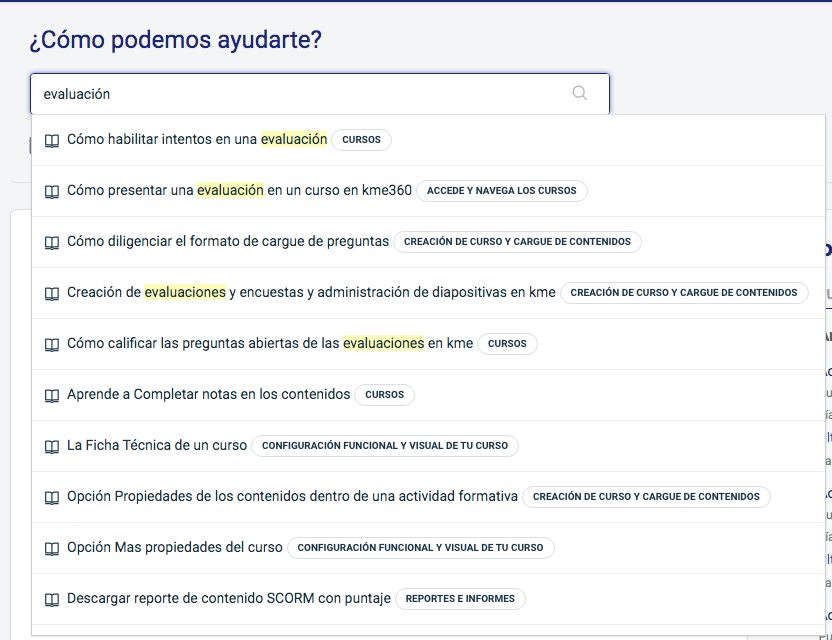Click CONFIGURACIÓN FUNCIONAL tag on 'Opción Mas propiedades' row

420,547
